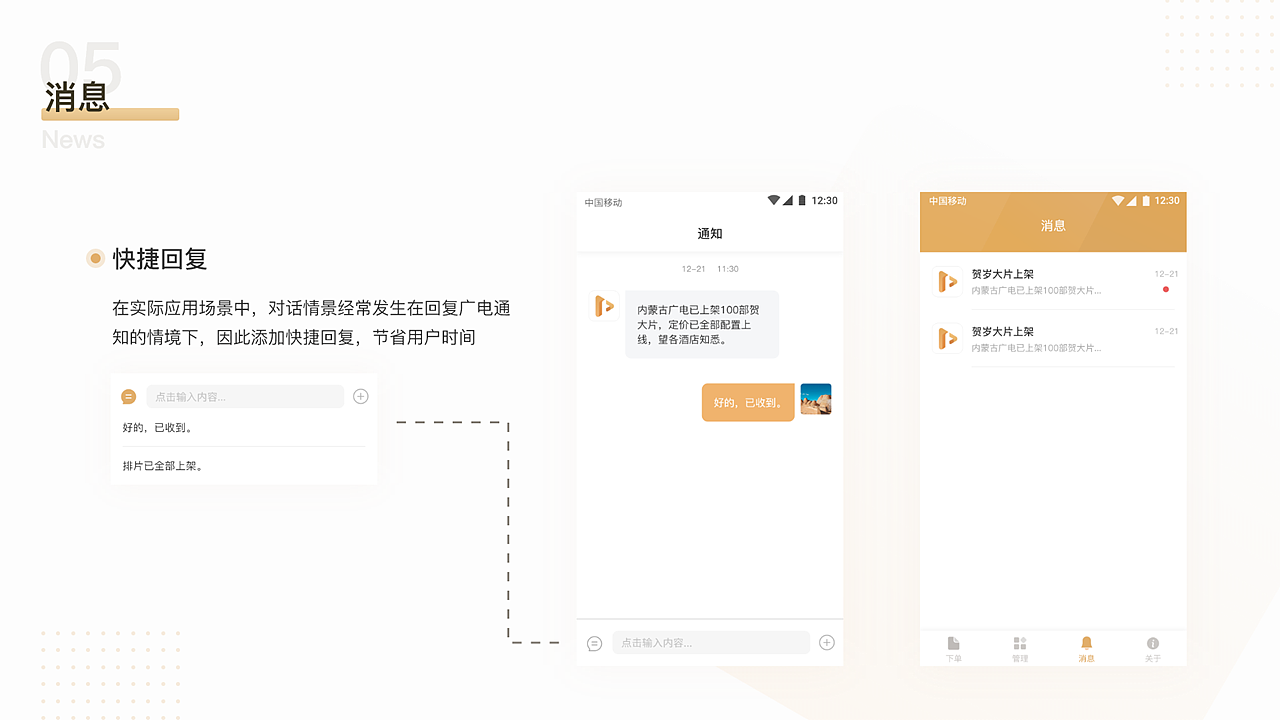The width and height of the screenshot is (1280, 720).
Task: Select the quick reply '好的，已收到。' in the left panel
Action: (158, 428)
